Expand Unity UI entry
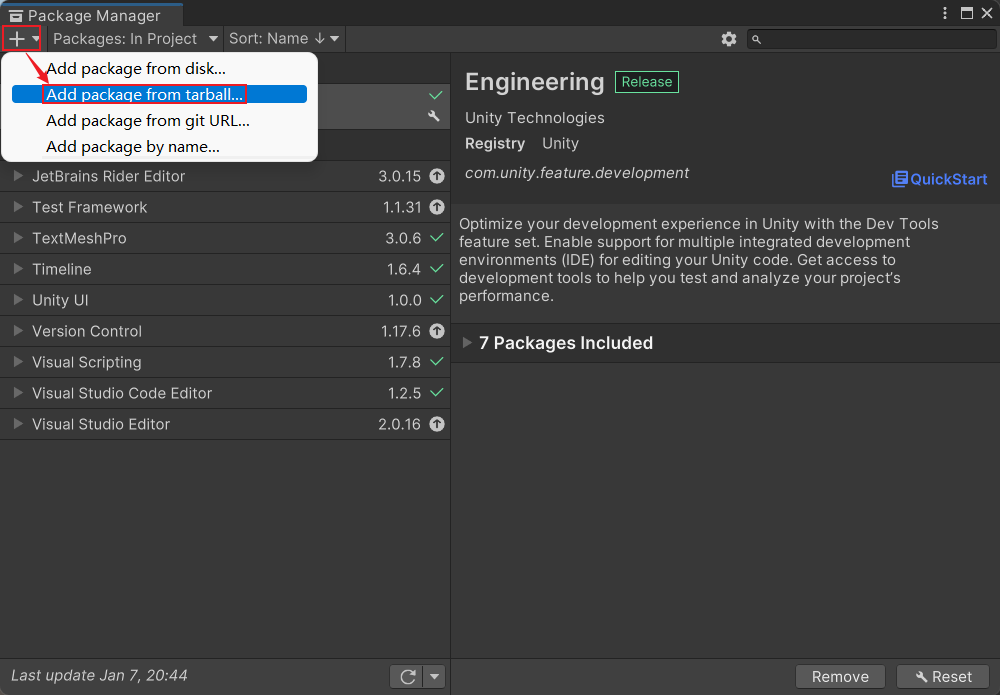This screenshot has width=1000, height=695. 18,300
